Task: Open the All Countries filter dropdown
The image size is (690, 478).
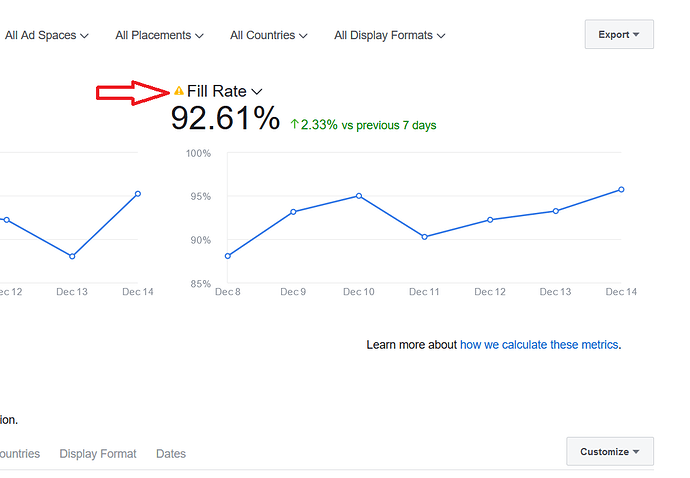Action: [x=268, y=35]
